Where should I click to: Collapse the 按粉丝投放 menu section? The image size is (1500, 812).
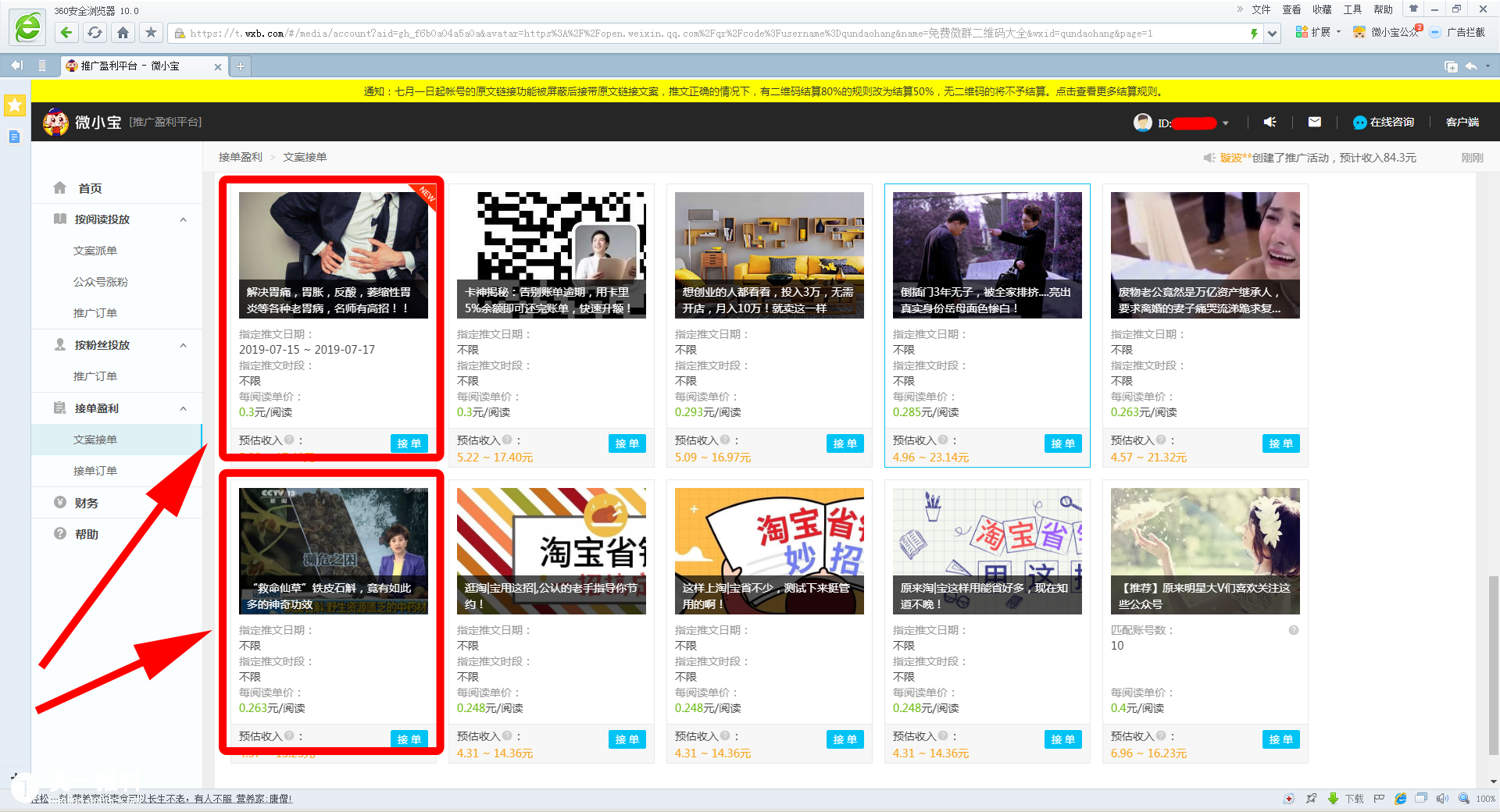184,346
